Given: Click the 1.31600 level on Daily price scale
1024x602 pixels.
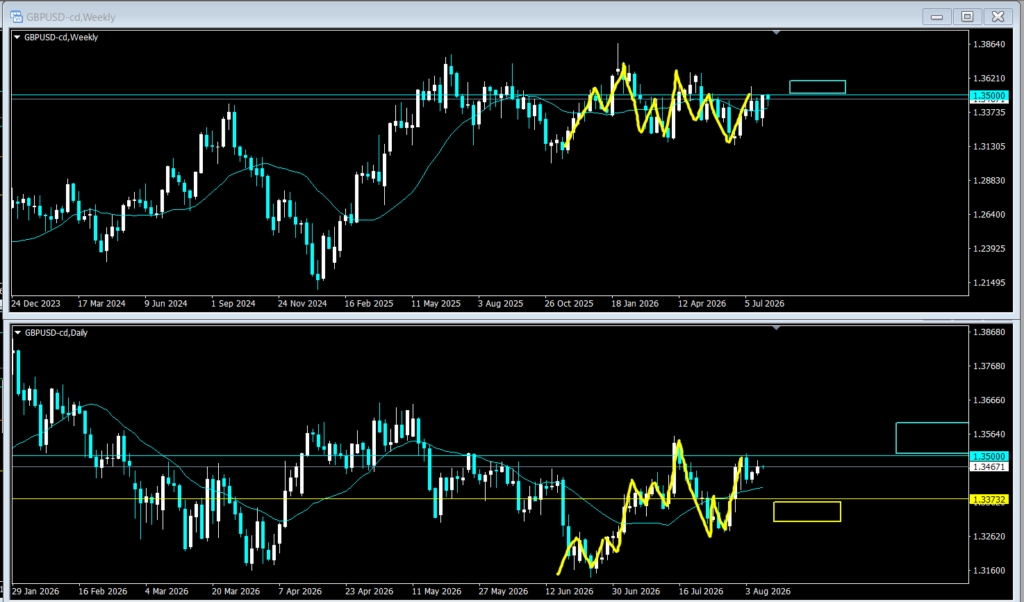Looking at the screenshot, I should 988,570.
